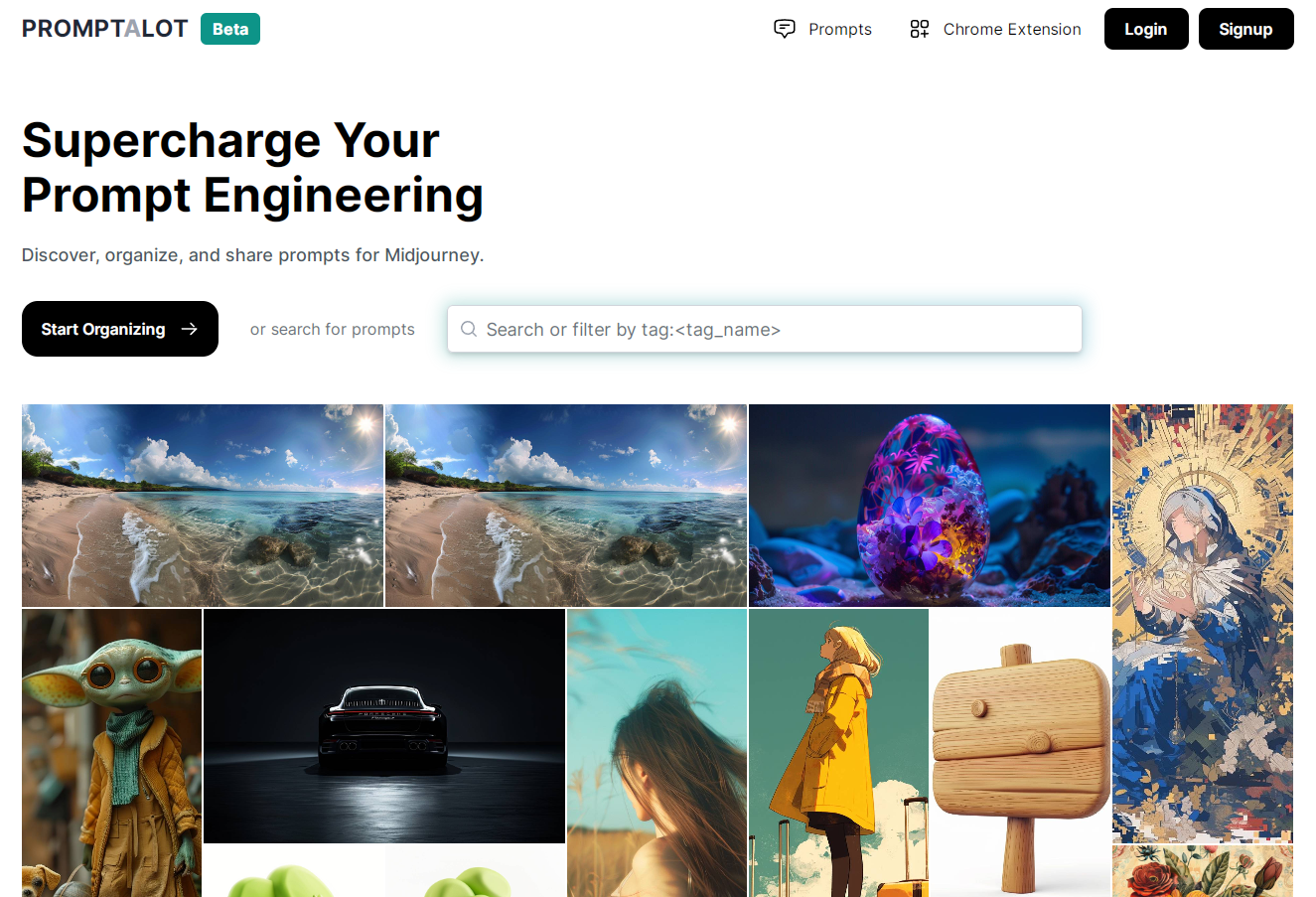This screenshot has height=897, width=1316.
Task: Click the magnifier icon in search box
Action: point(469,329)
